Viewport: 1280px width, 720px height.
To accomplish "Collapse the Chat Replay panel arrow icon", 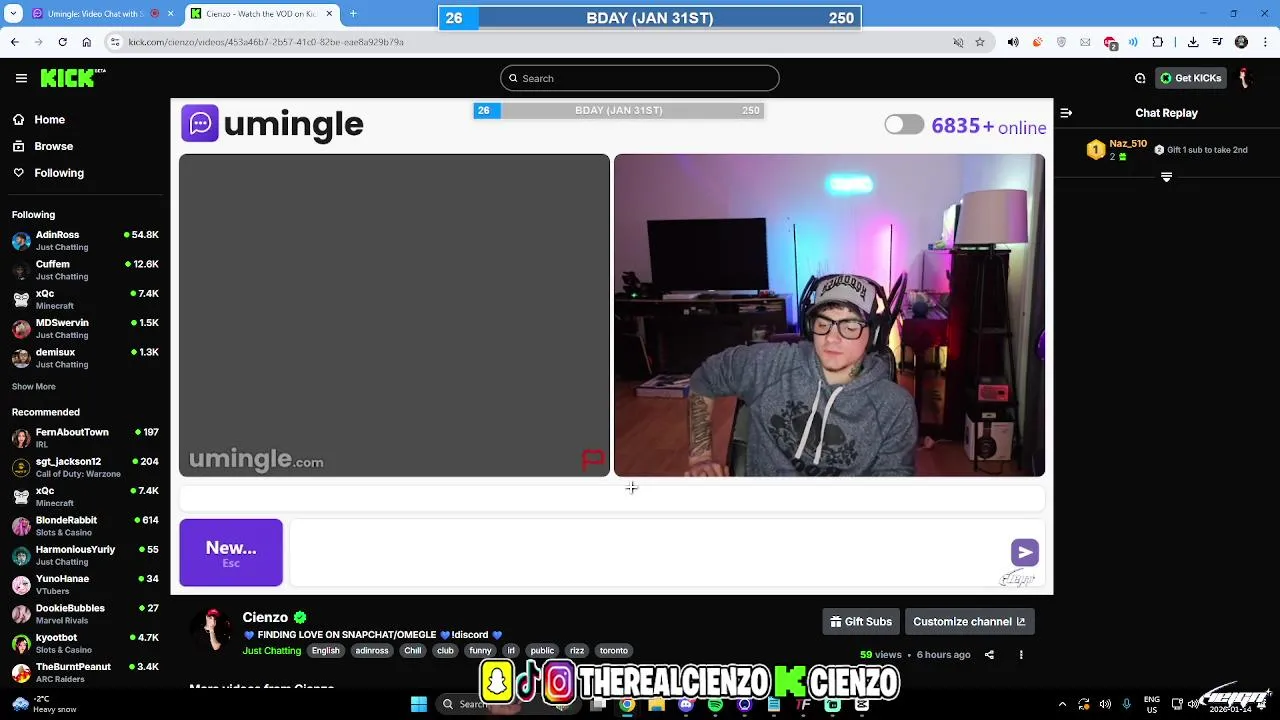I will (x=1066, y=113).
